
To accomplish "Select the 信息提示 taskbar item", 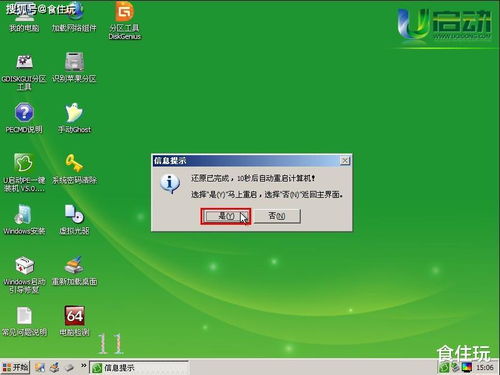I will coord(139,368).
